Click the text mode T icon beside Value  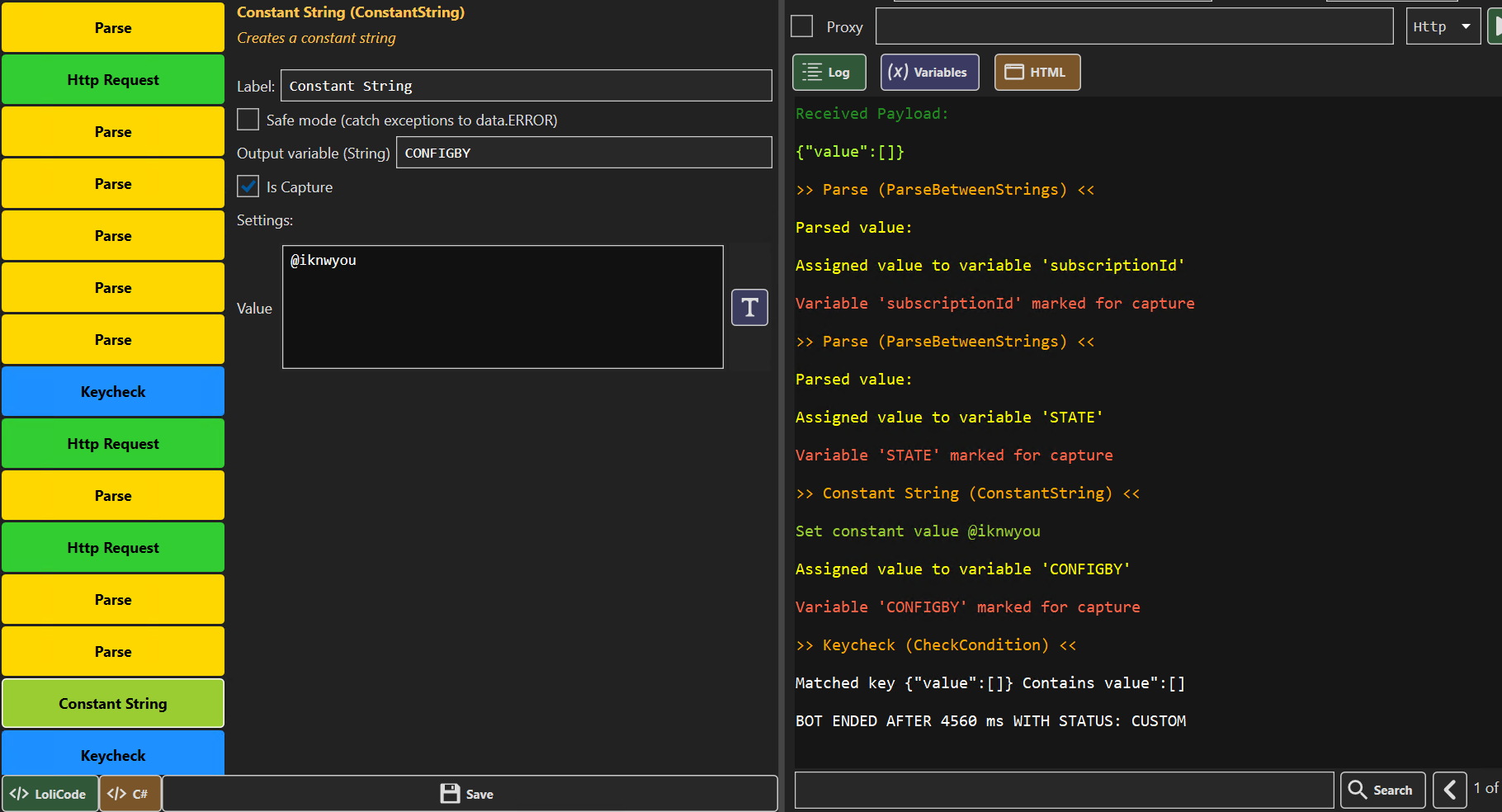tap(749, 308)
